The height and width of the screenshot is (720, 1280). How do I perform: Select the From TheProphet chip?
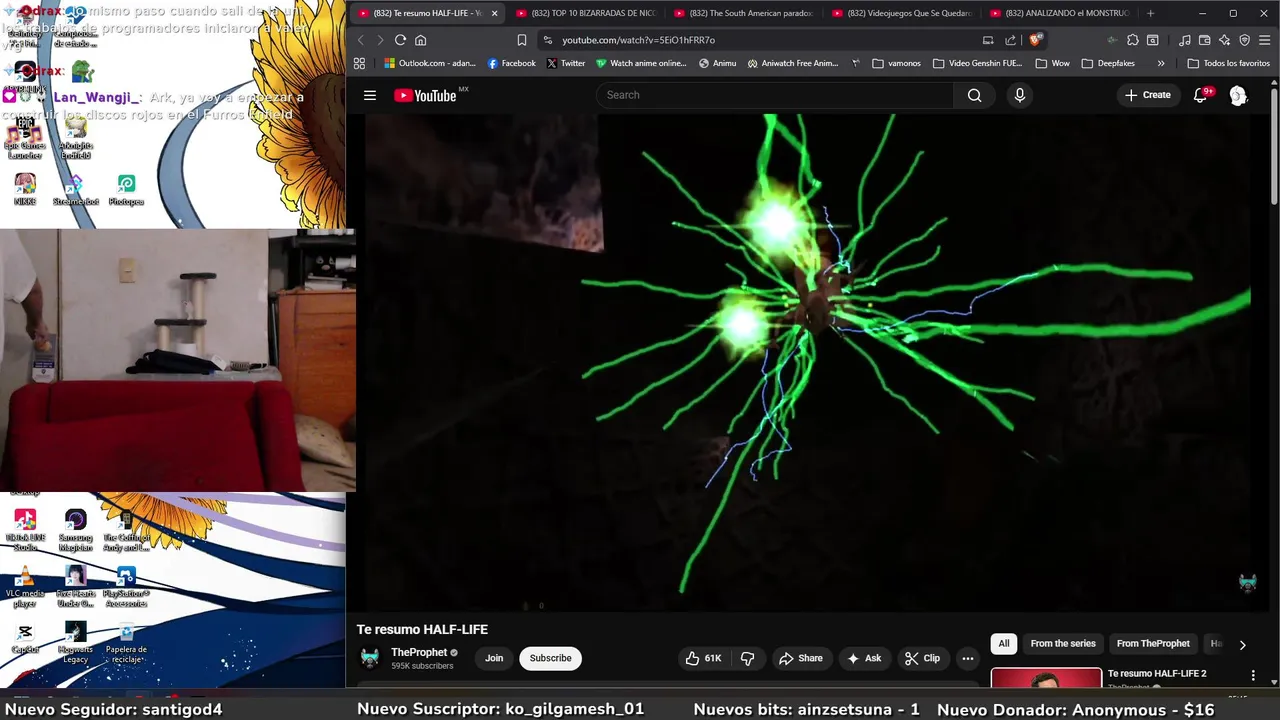click(x=1153, y=644)
